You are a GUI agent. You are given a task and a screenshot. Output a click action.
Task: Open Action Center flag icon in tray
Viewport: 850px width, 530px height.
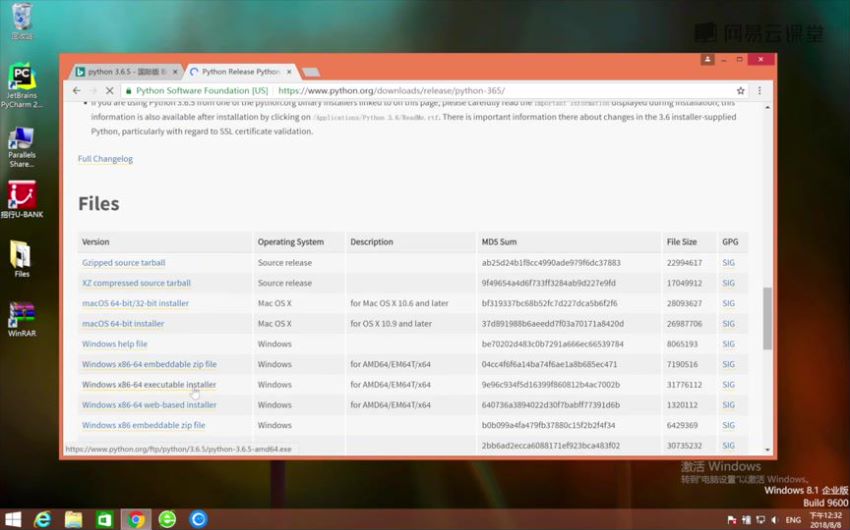(732, 520)
